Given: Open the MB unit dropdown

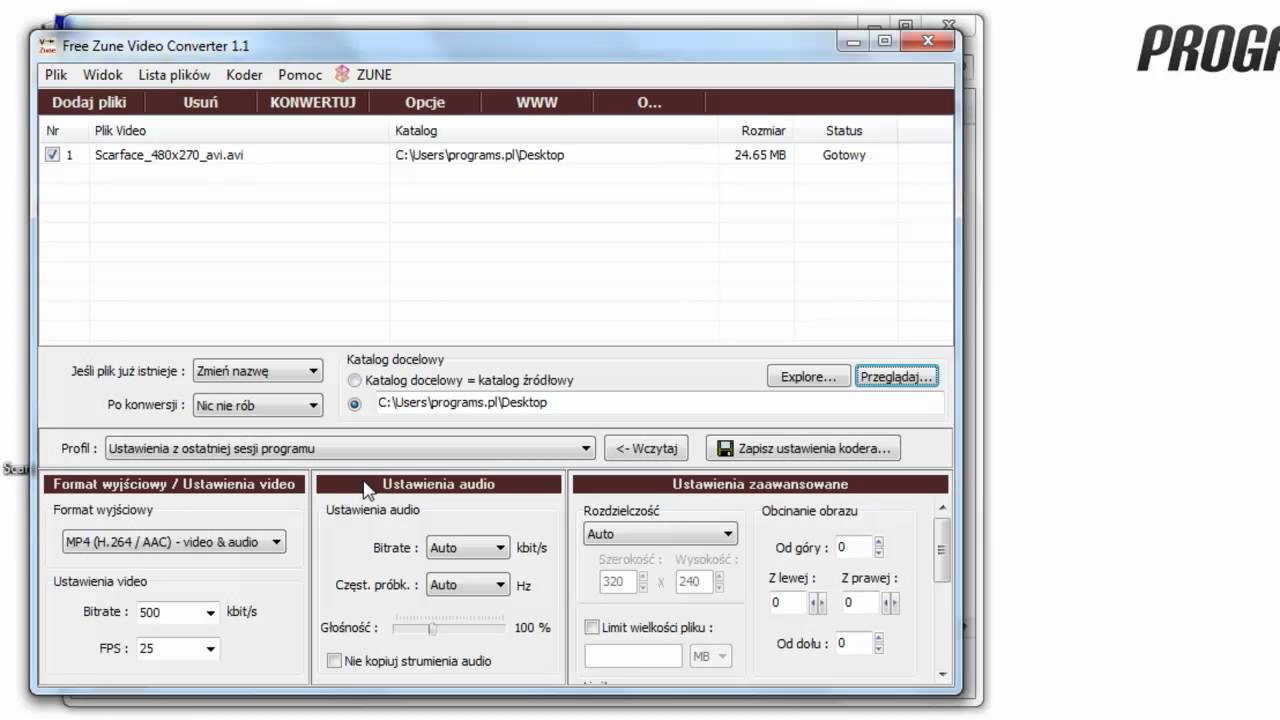Looking at the screenshot, I should tap(711, 656).
